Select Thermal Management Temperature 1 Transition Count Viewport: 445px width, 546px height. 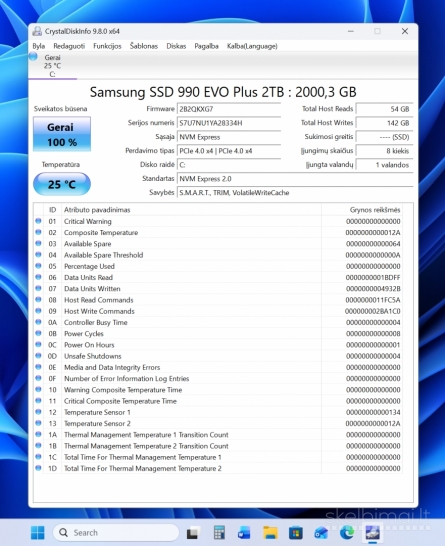click(218, 435)
